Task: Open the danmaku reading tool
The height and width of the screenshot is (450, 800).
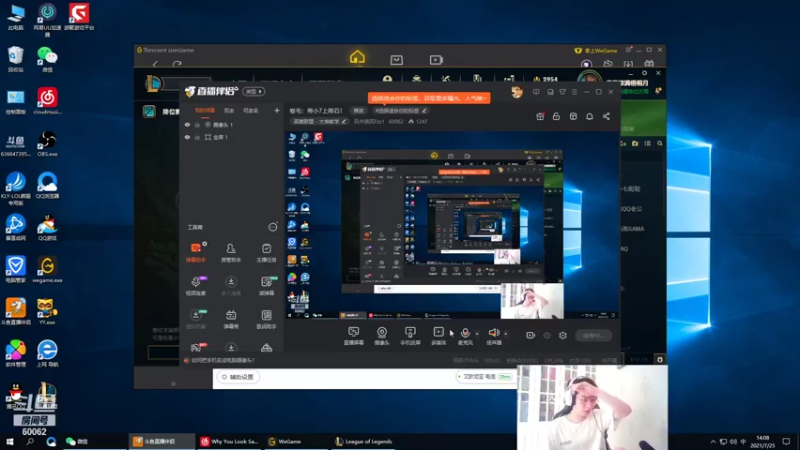Action: click(x=266, y=286)
